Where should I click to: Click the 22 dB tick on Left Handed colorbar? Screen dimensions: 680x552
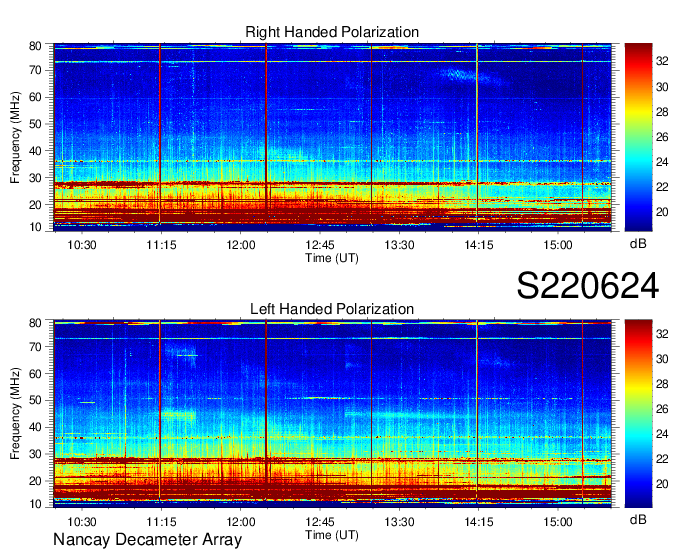click(x=662, y=459)
